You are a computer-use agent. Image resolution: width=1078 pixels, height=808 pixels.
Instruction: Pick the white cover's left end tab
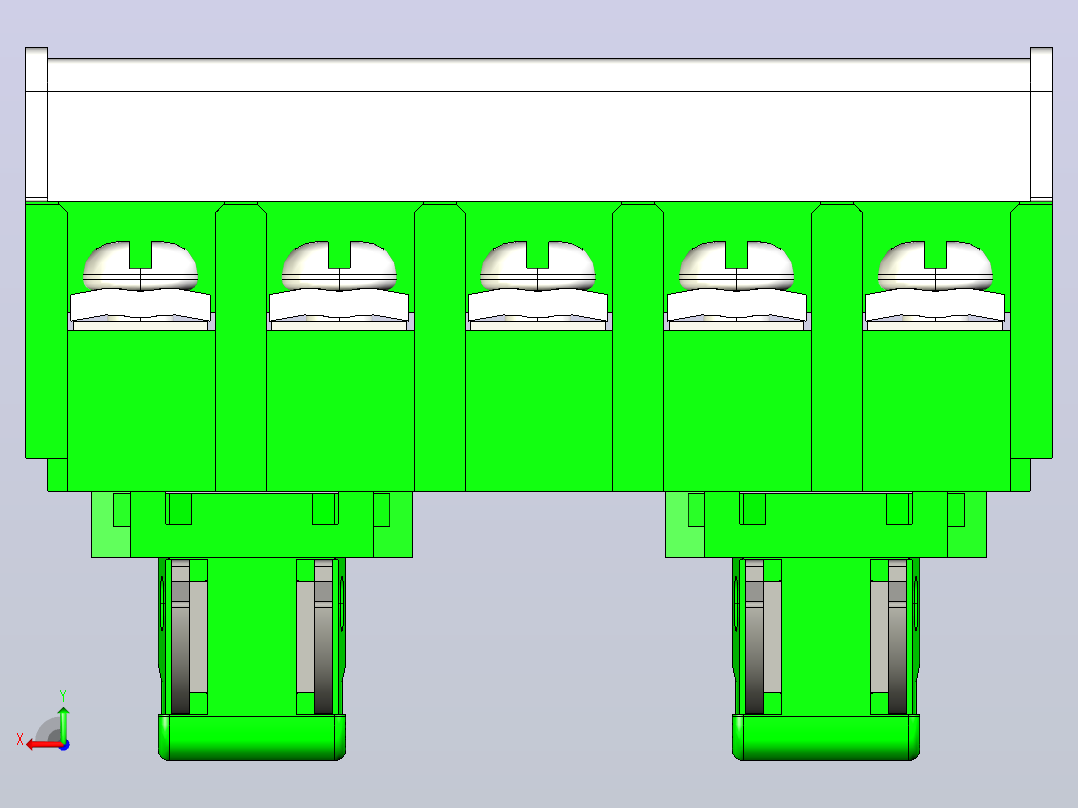coord(36,124)
